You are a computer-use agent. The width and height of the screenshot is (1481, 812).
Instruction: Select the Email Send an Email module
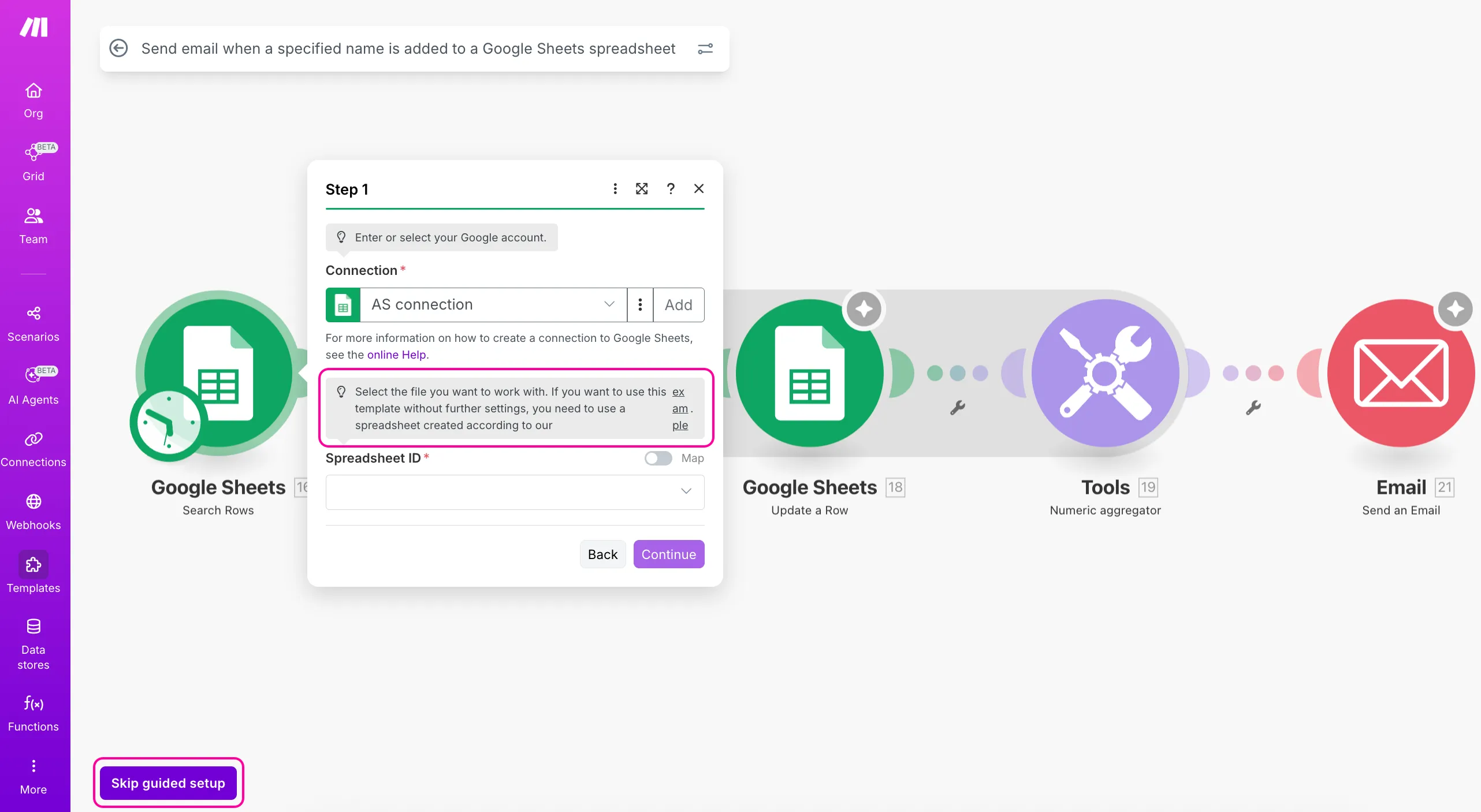pyautogui.click(x=1401, y=374)
